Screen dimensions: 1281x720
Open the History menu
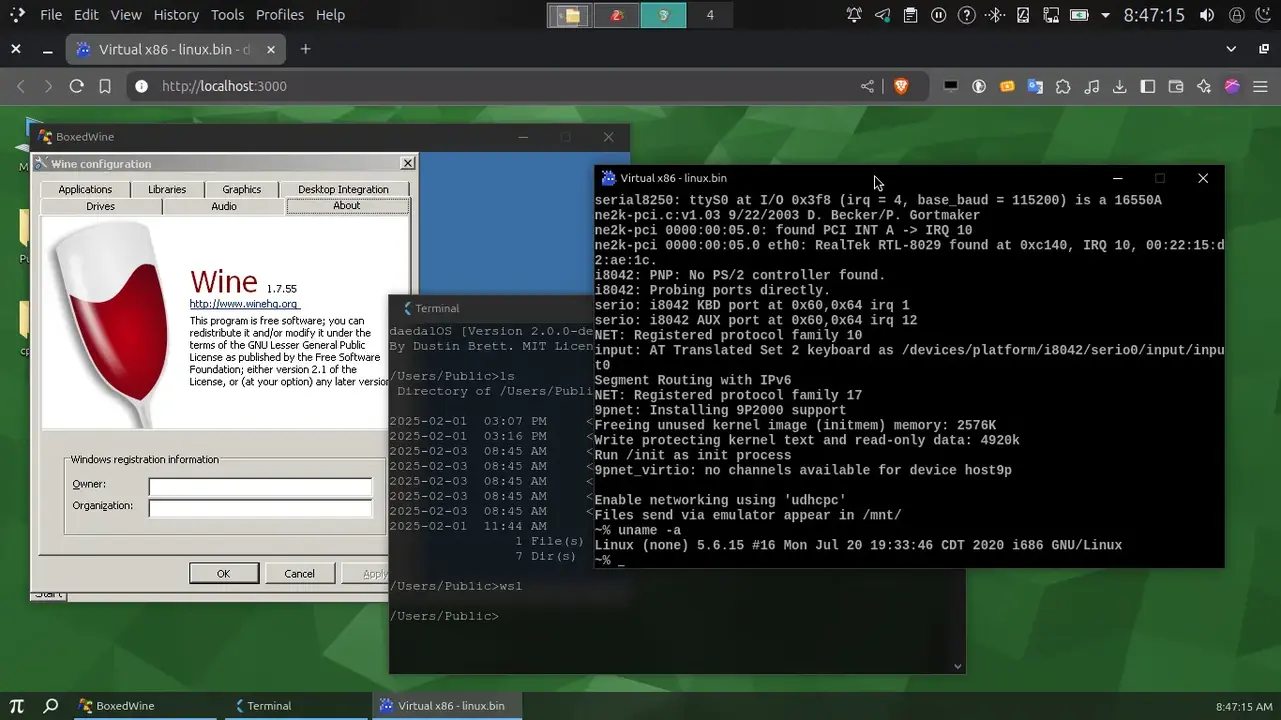coord(176,15)
